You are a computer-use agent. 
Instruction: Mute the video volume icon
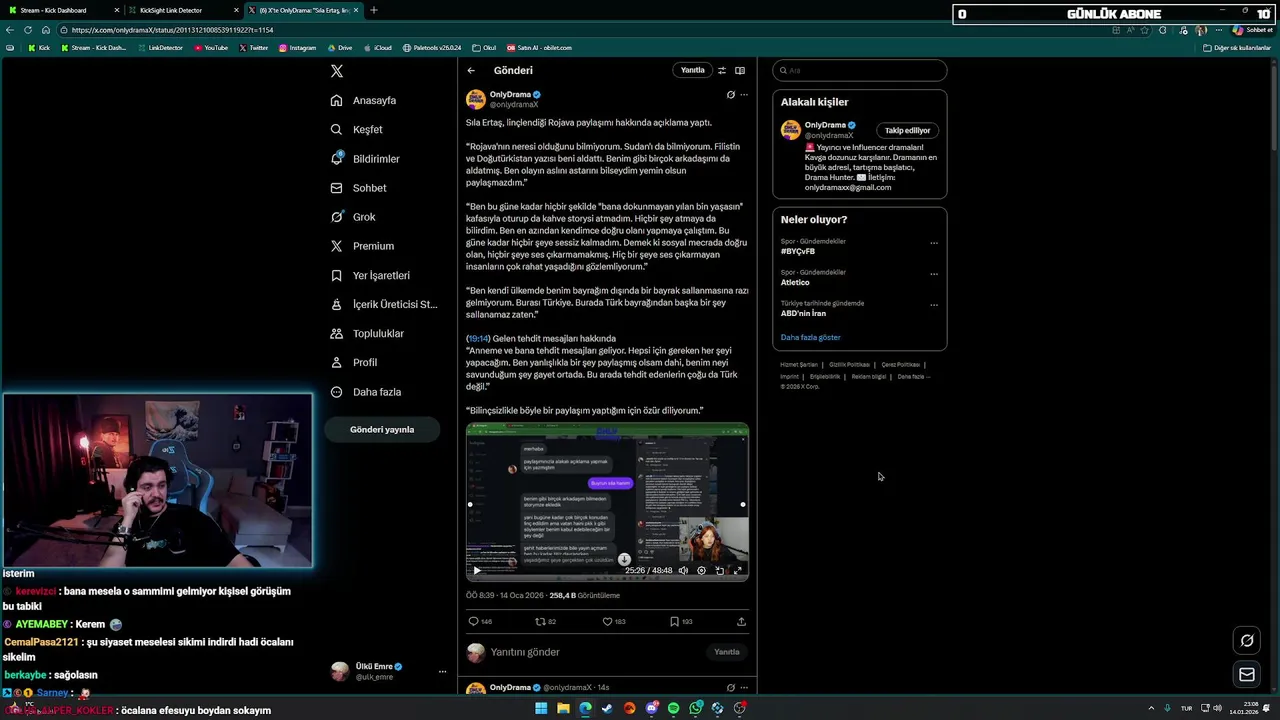683,570
